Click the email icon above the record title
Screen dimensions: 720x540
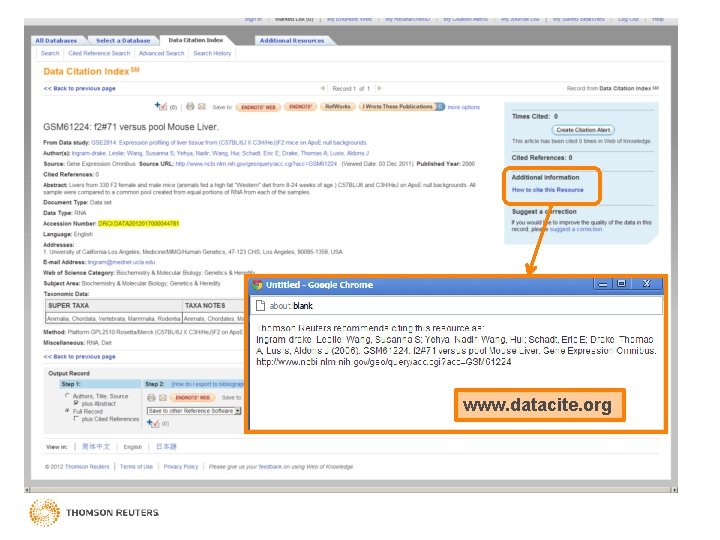pos(202,107)
